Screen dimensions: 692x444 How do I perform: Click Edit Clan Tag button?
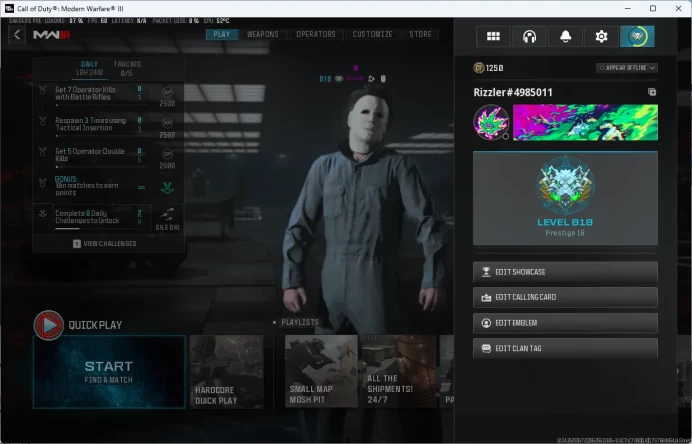[565, 348]
